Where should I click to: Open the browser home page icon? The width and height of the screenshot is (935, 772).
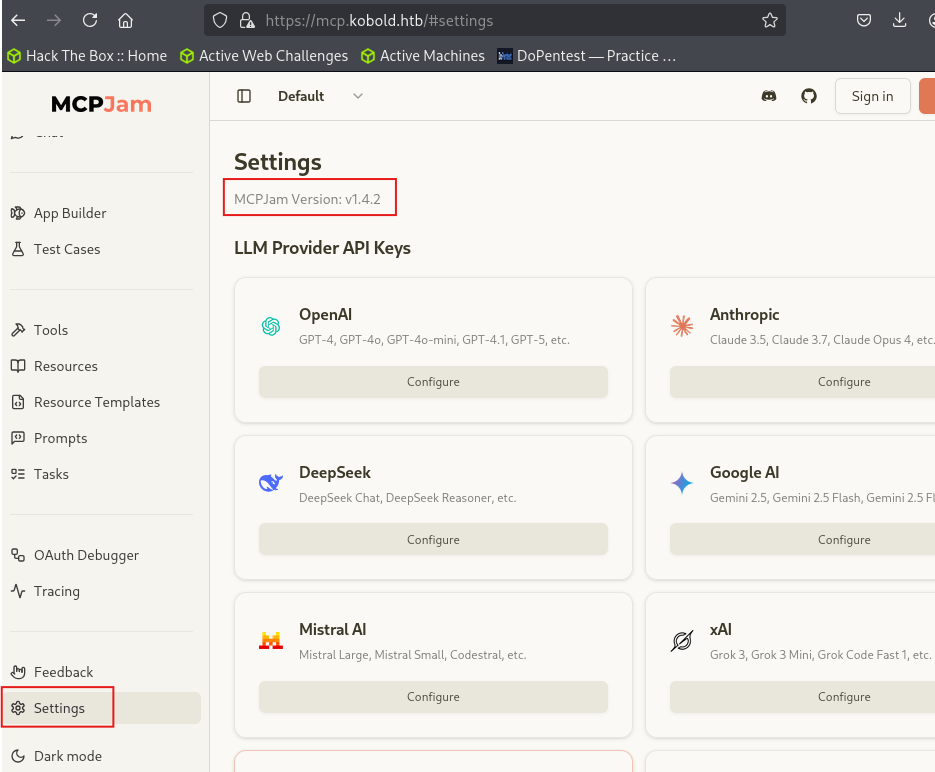(x=125, y=20)
